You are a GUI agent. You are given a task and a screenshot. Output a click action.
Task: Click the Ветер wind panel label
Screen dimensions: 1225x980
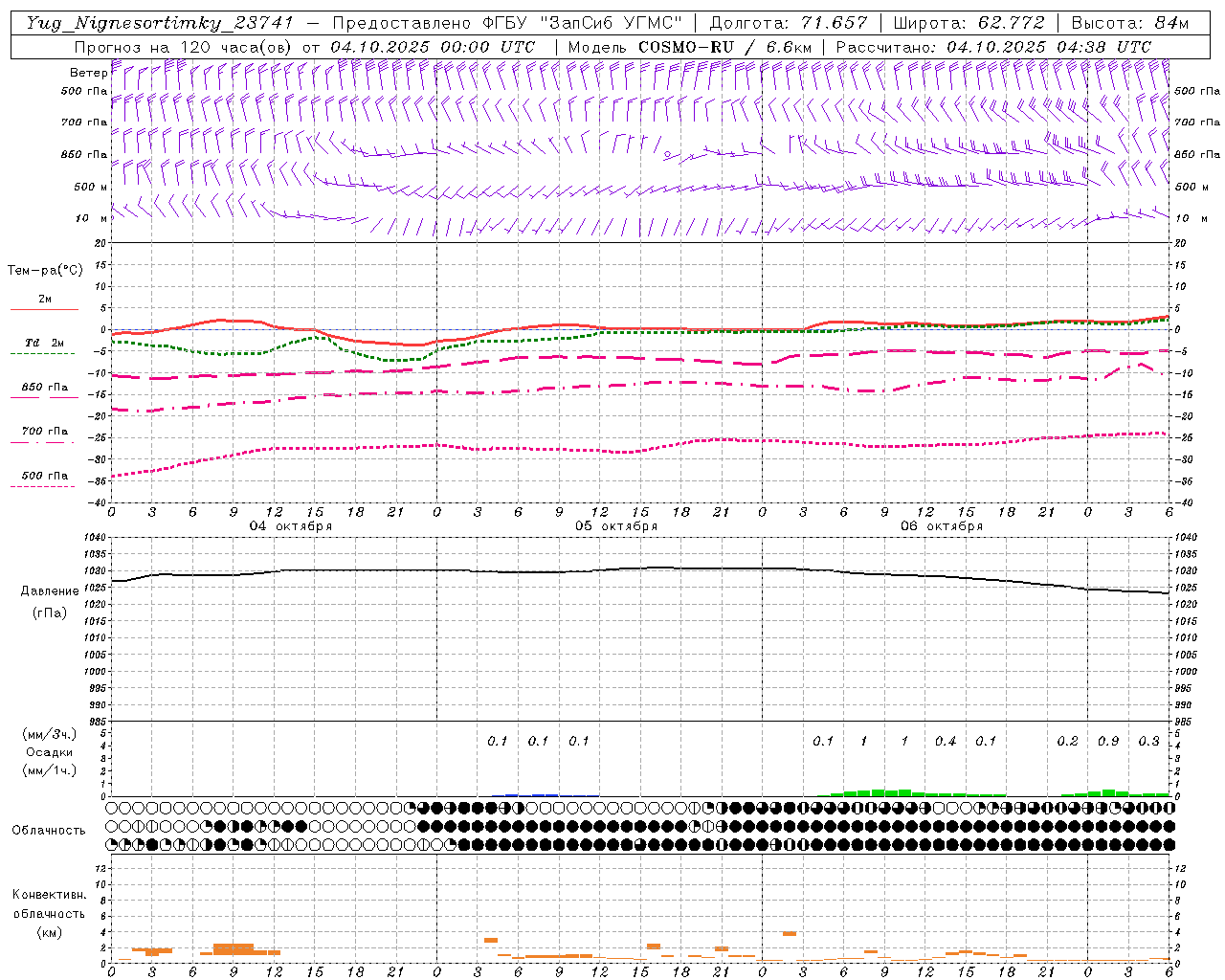[88, 73]
